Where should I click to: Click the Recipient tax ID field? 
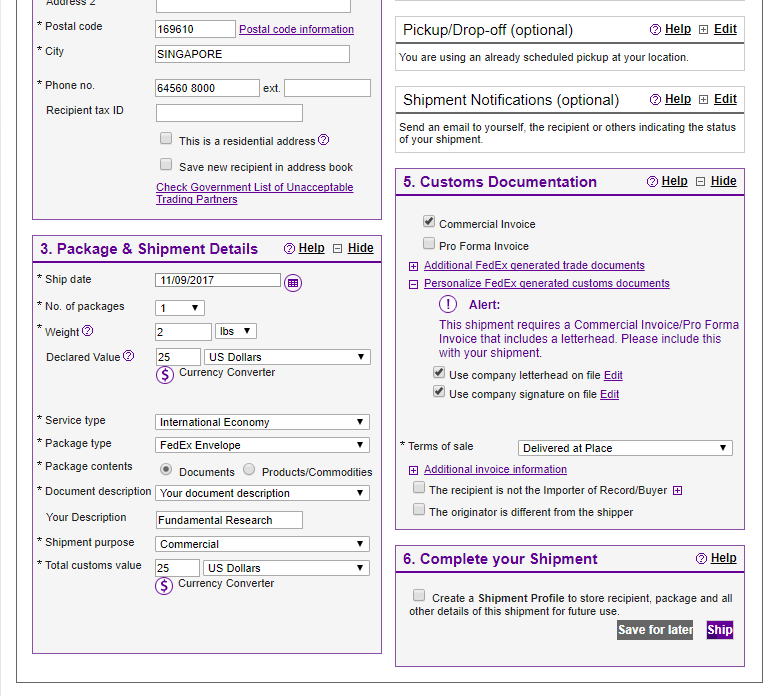point(229,113)
